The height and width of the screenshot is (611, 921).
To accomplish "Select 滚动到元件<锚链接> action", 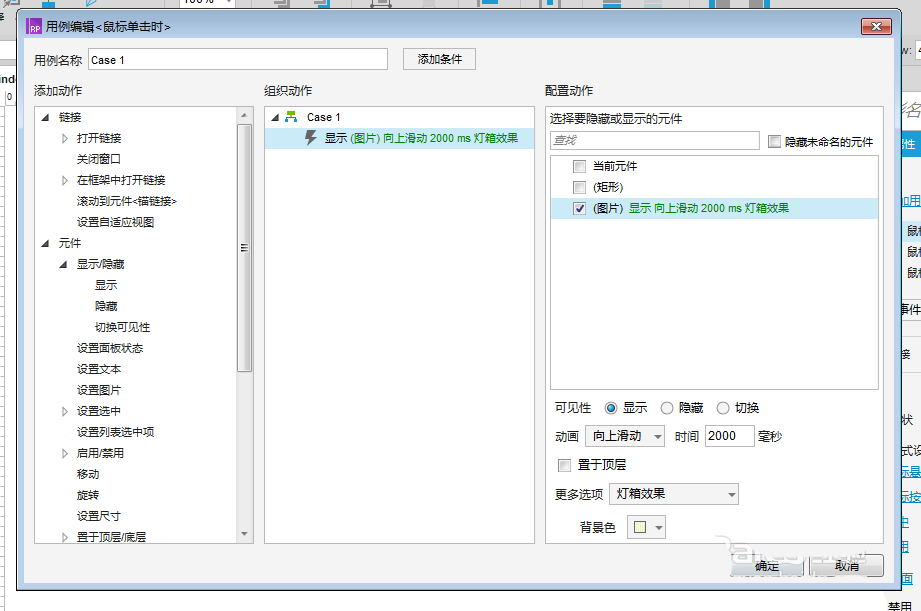I will (x=126, y=202).
